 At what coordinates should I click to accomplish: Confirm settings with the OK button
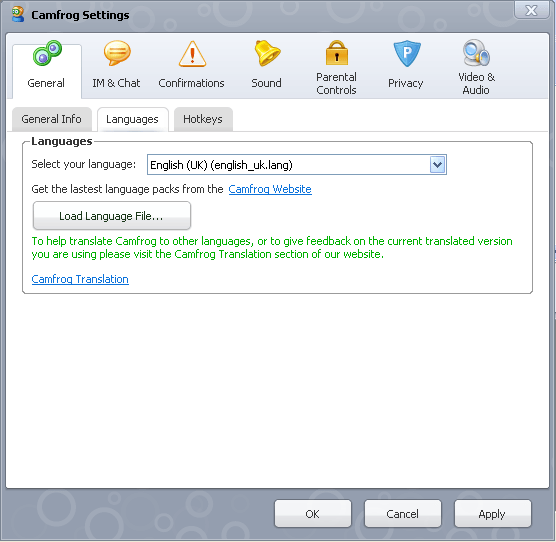pyautogui.click(x=313, y=514)
